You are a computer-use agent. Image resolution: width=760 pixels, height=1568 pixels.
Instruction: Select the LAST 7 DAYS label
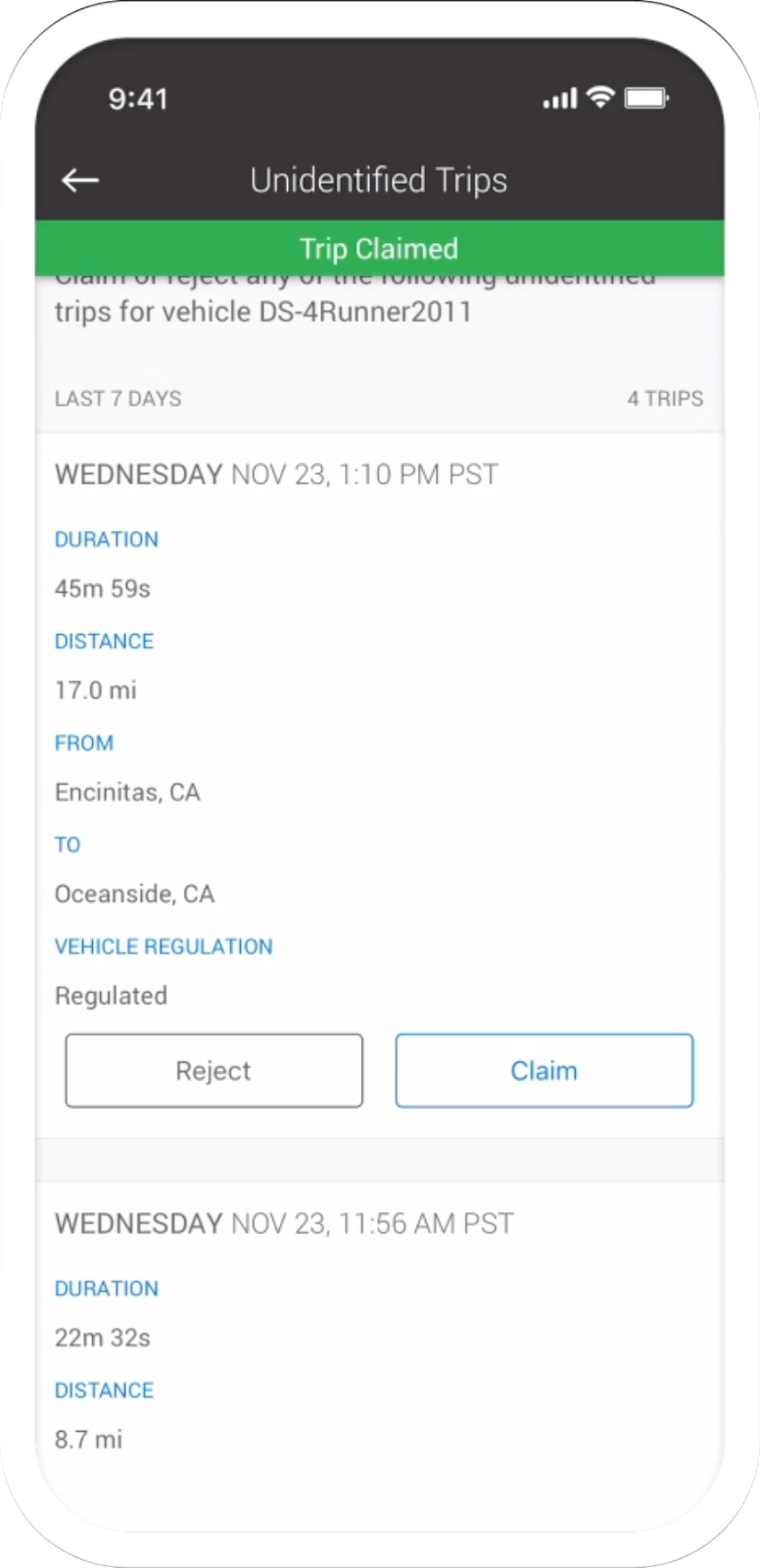point(119,399)
